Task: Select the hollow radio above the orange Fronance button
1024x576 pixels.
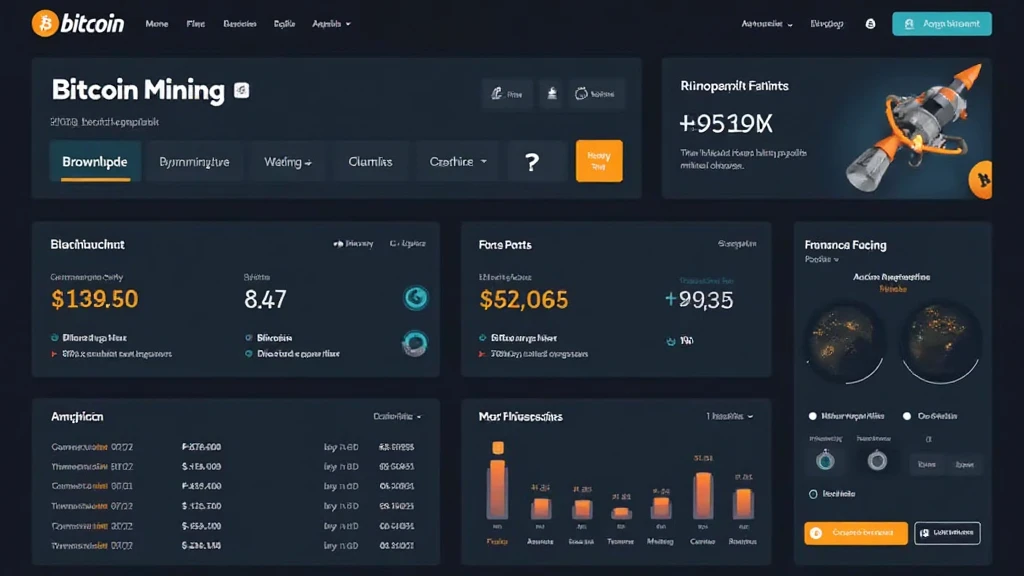Action: click(x=813, y=494)
